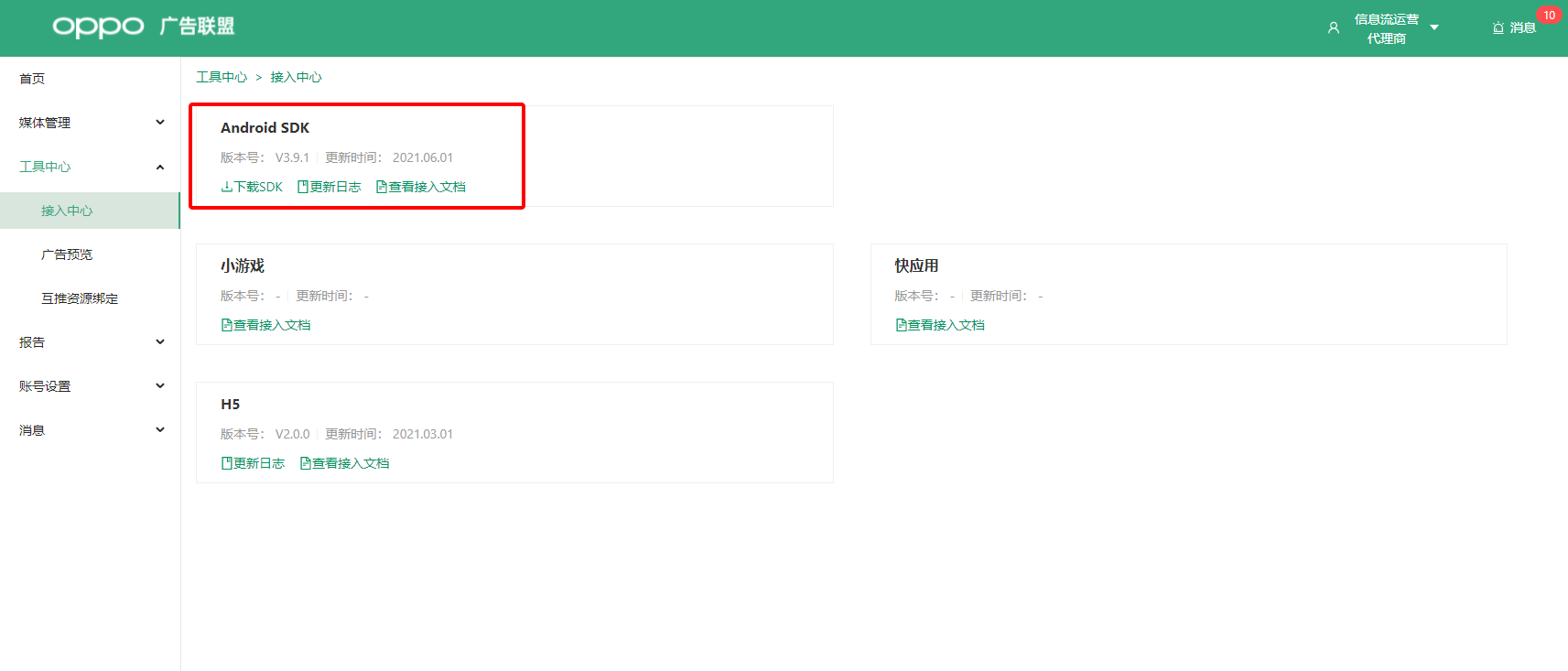Click the OPPO 广告联盟 logo

tap(144, 27)
